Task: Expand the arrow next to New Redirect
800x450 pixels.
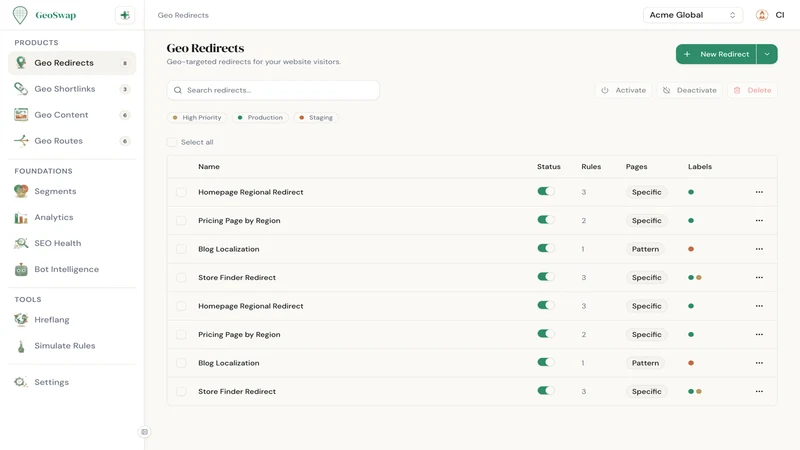Action: [767, 54]
